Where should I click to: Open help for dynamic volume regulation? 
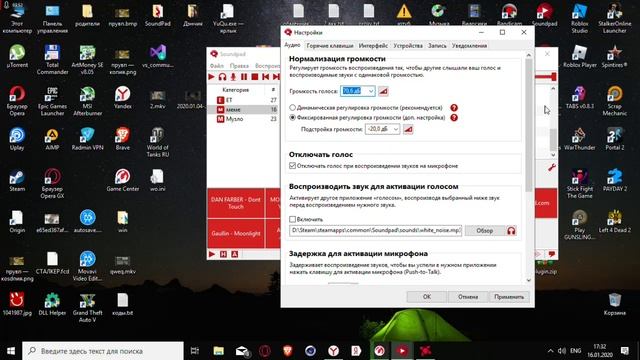[x=454, y=108]
